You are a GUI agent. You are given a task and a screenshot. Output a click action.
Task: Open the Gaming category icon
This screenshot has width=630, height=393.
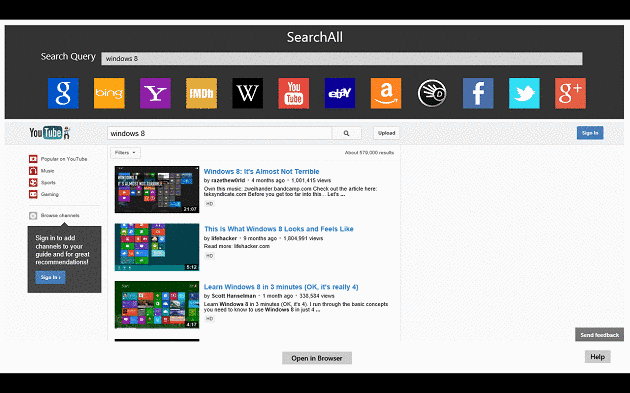pos(33,194)
